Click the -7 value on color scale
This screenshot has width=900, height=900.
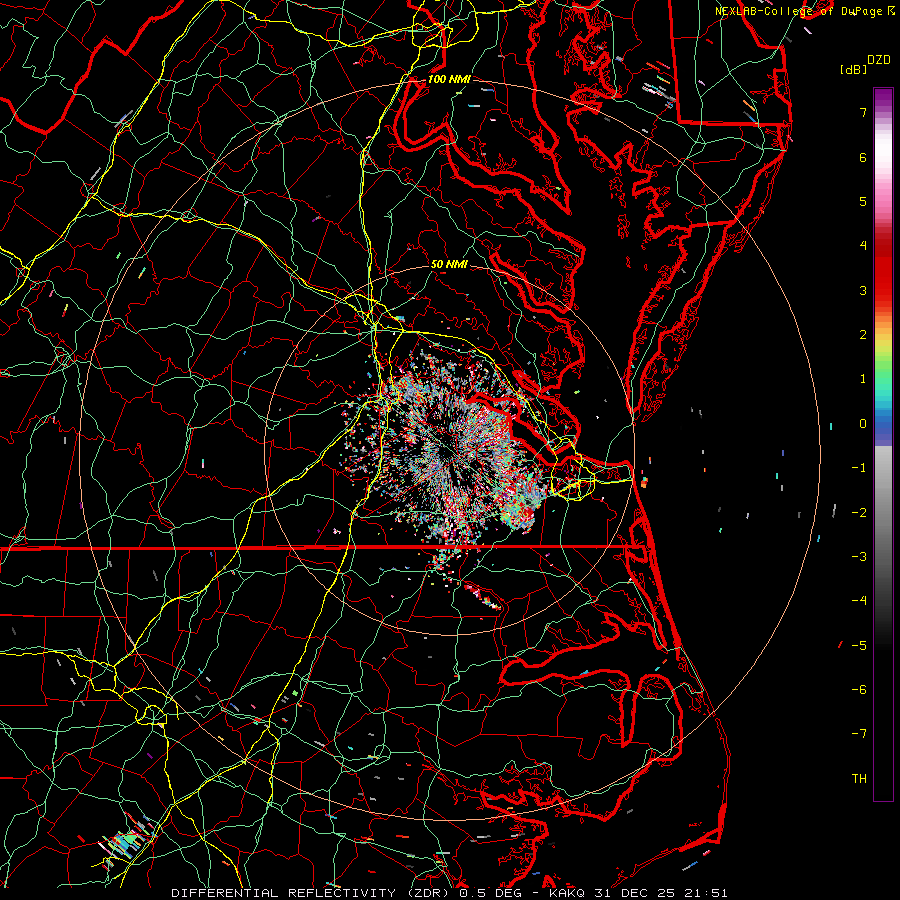(x=859, y=734)
